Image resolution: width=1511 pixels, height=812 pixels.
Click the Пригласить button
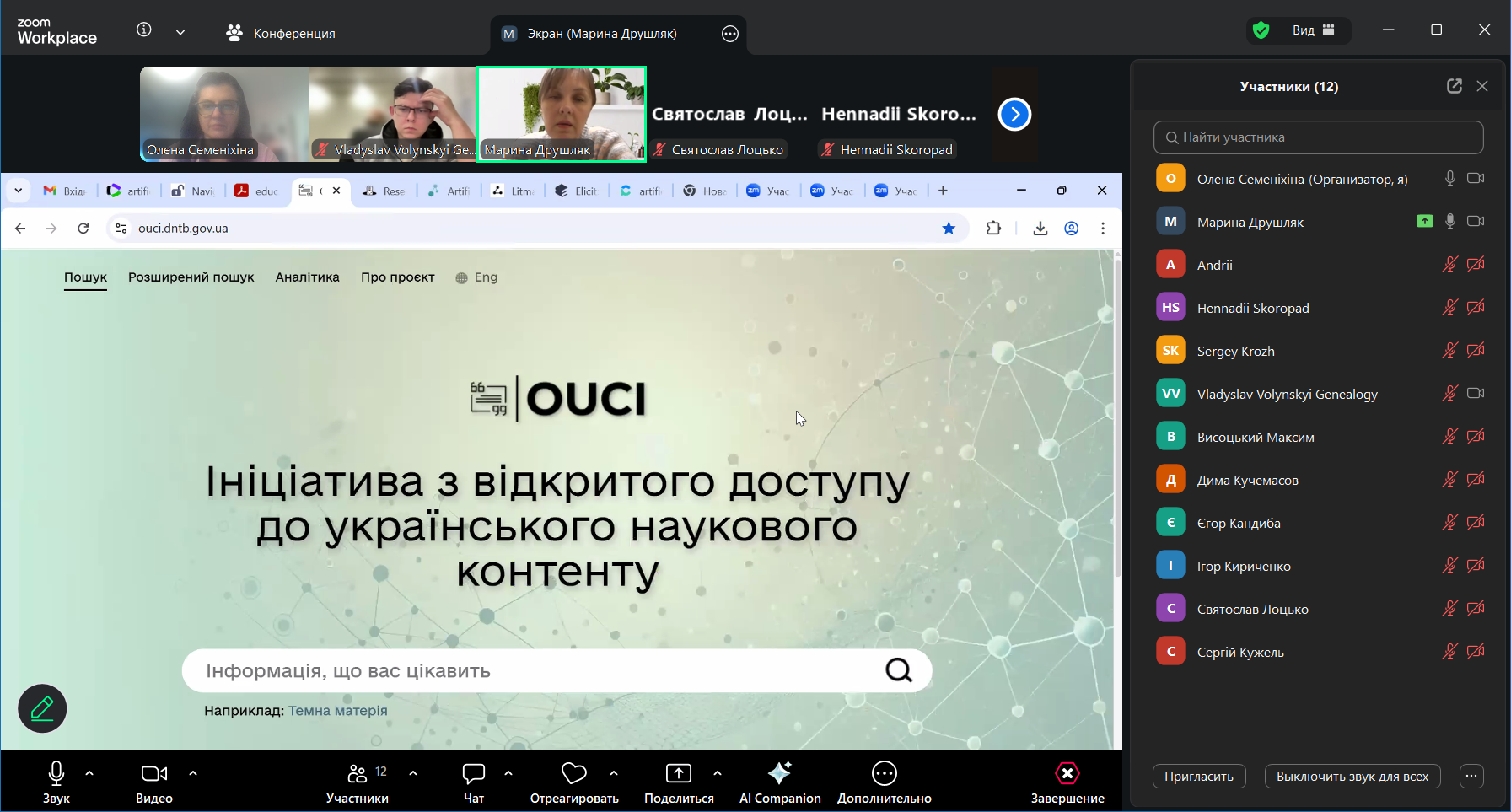coord(1198,777)
